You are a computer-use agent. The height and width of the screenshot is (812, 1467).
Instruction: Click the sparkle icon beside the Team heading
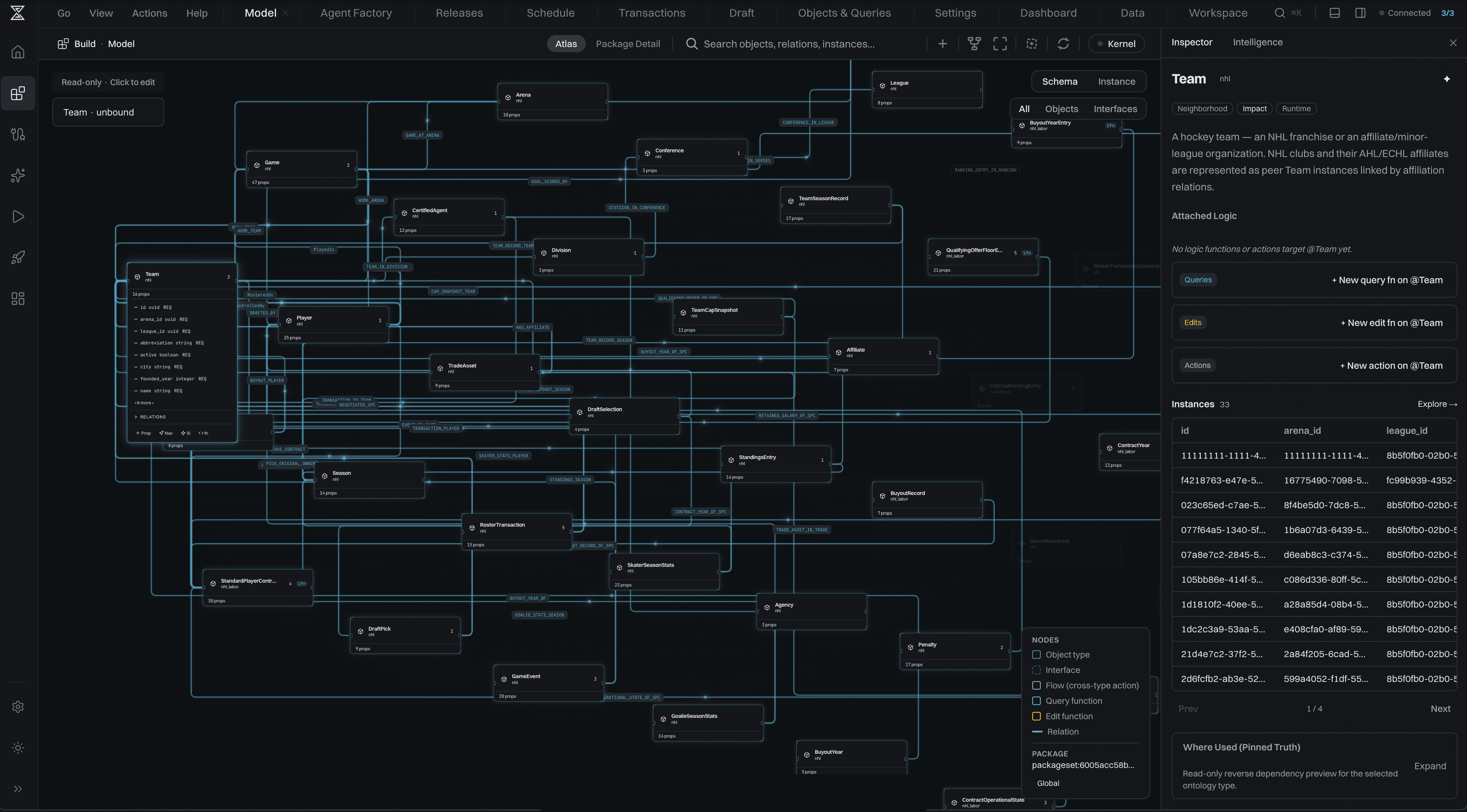point(1446,79)
